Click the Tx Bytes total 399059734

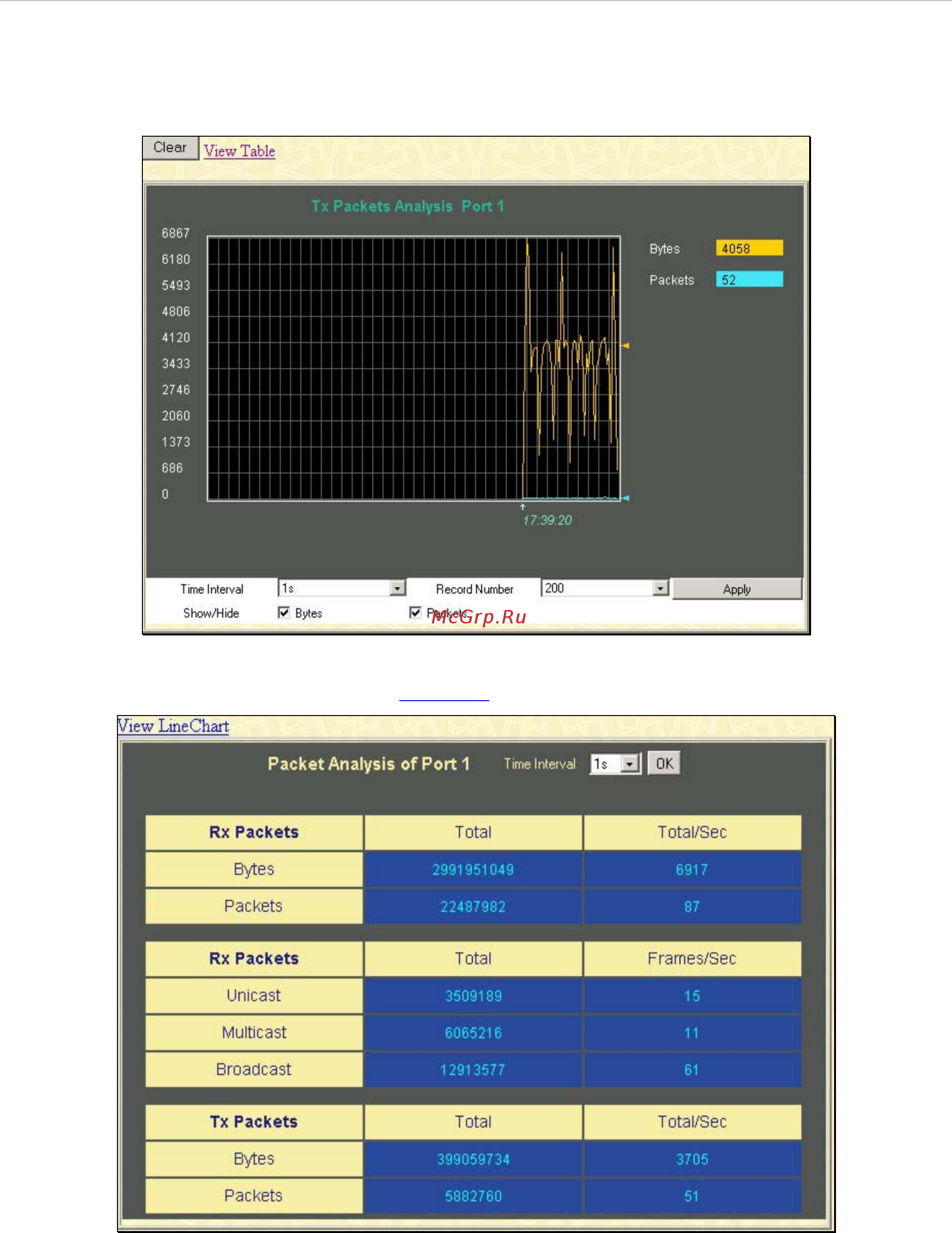pyautogui.click(x=473, y=1159)
